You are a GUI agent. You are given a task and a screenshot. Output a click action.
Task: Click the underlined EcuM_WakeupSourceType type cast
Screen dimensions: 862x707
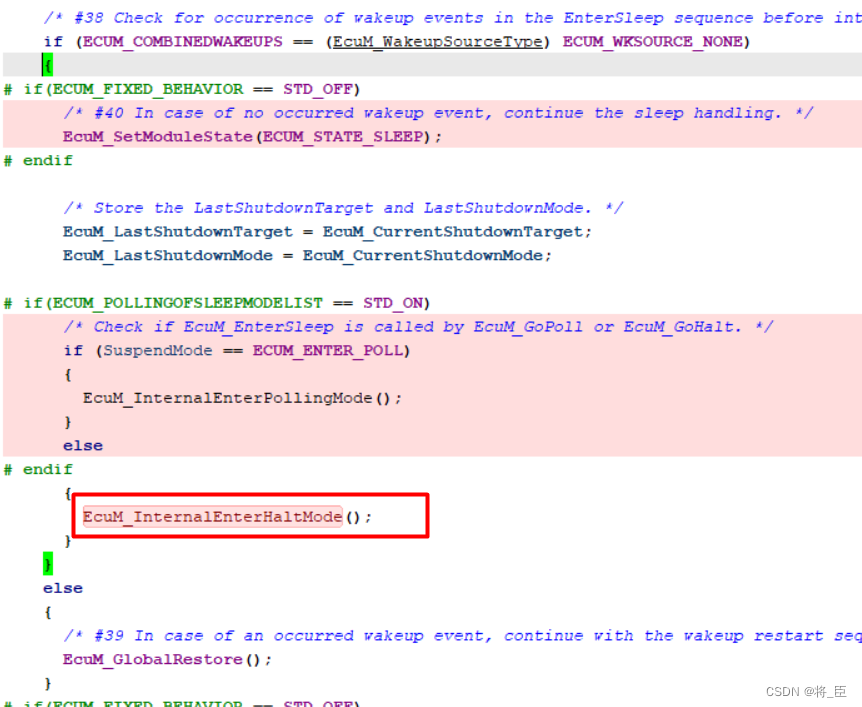438,42
